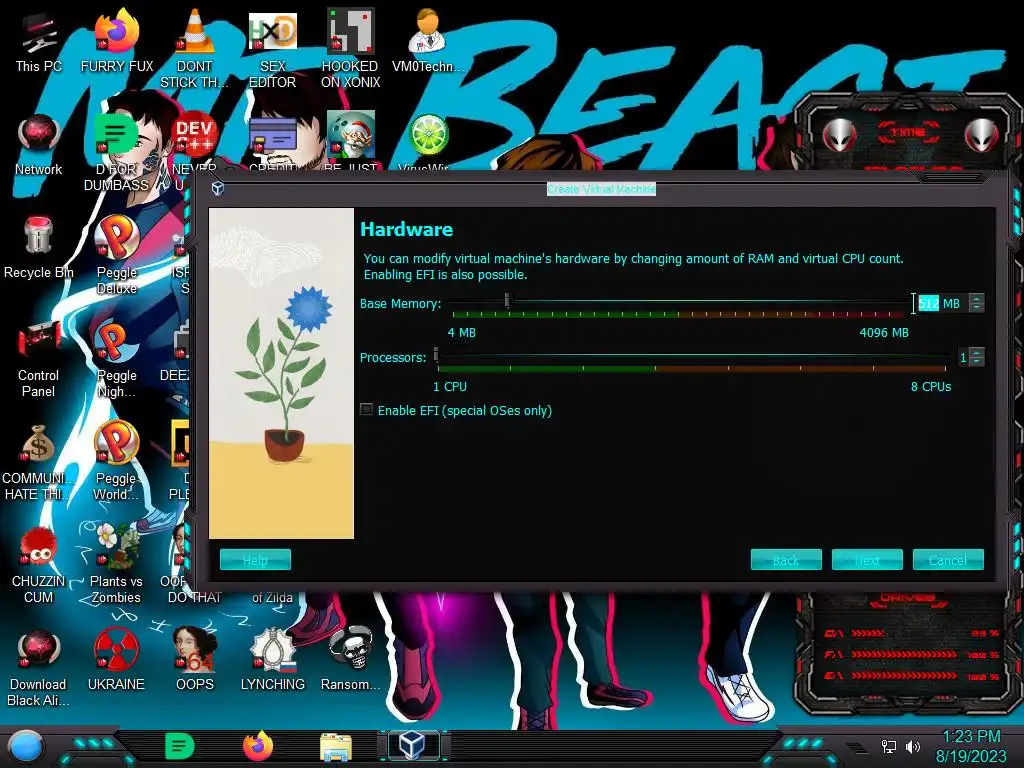Click the Next button

coord(867,560)
